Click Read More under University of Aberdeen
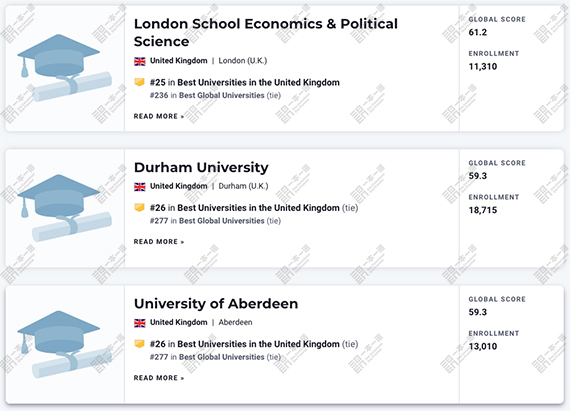The width and height of the screenshot is (570, 411). click(x=159, y=378)
